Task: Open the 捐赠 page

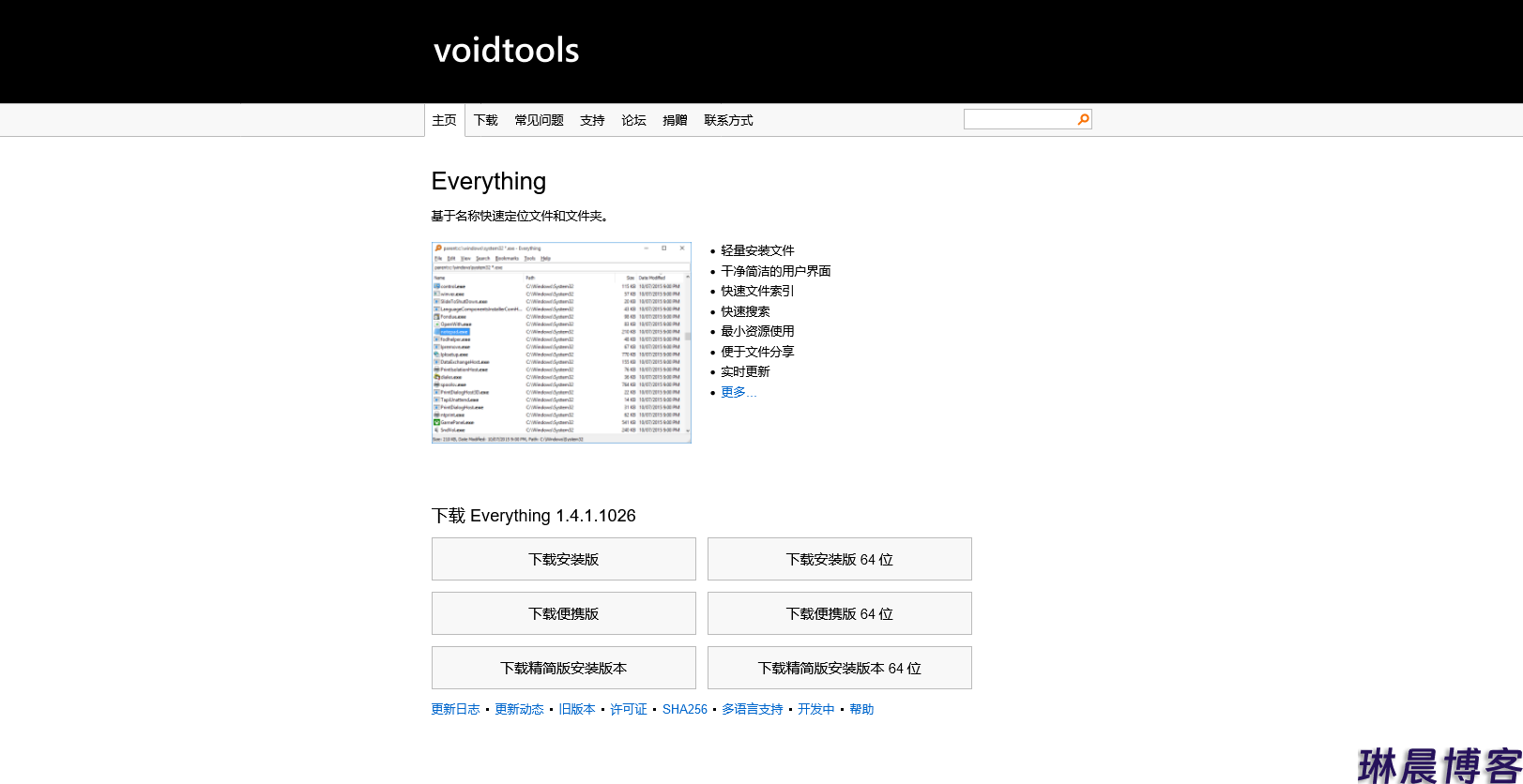Action: point(675,120)
